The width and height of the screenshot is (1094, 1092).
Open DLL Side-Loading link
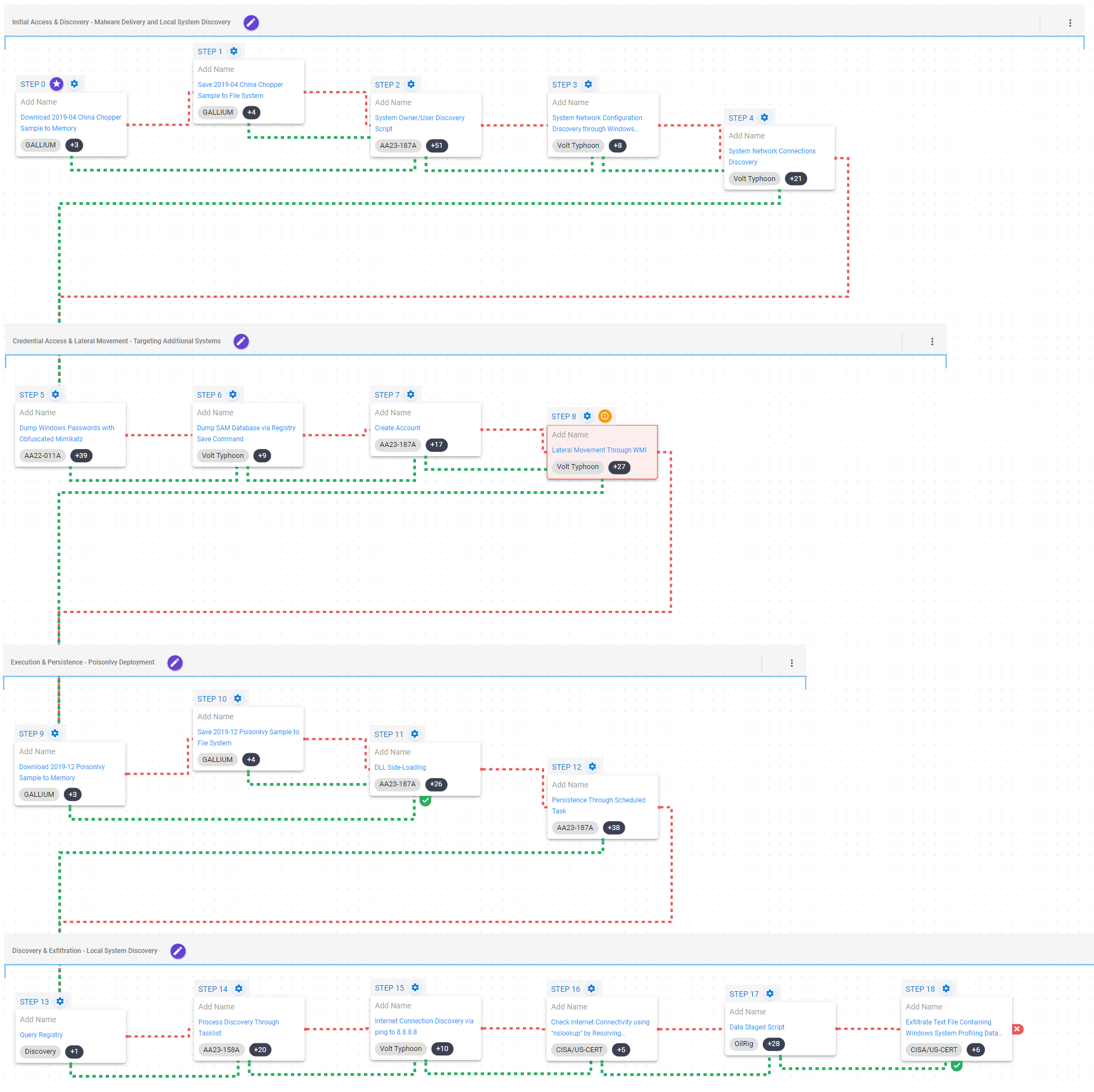pos(400,767)
